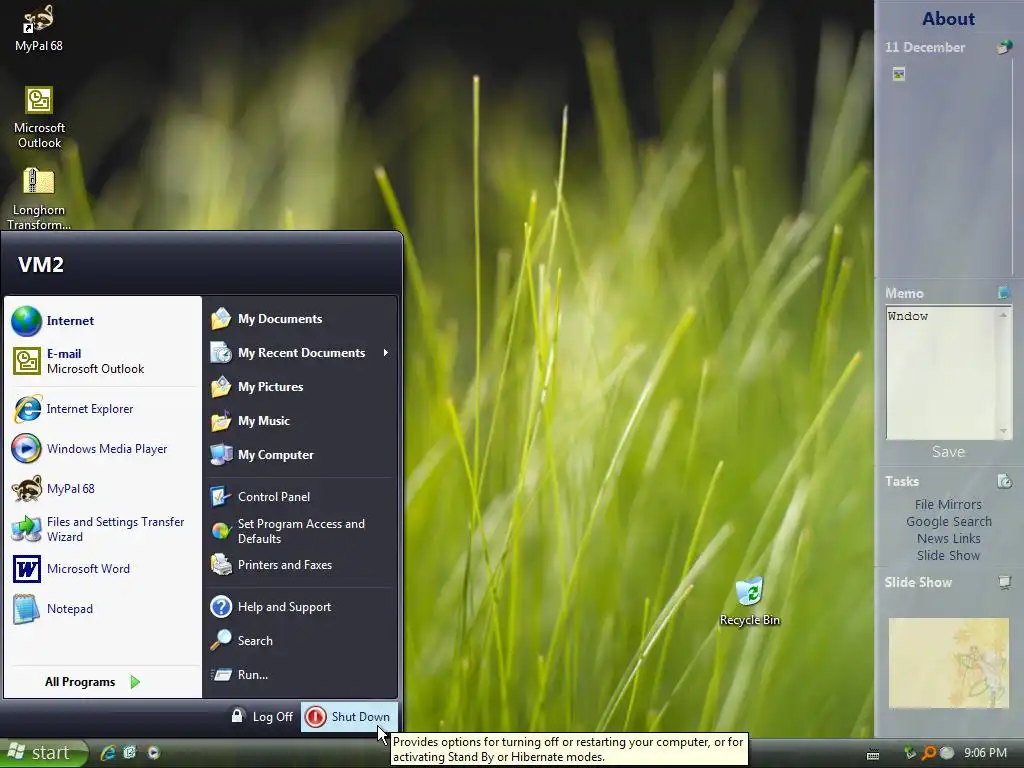
Task: Click the 11 December date in sidebar
Action: [925, 47]
